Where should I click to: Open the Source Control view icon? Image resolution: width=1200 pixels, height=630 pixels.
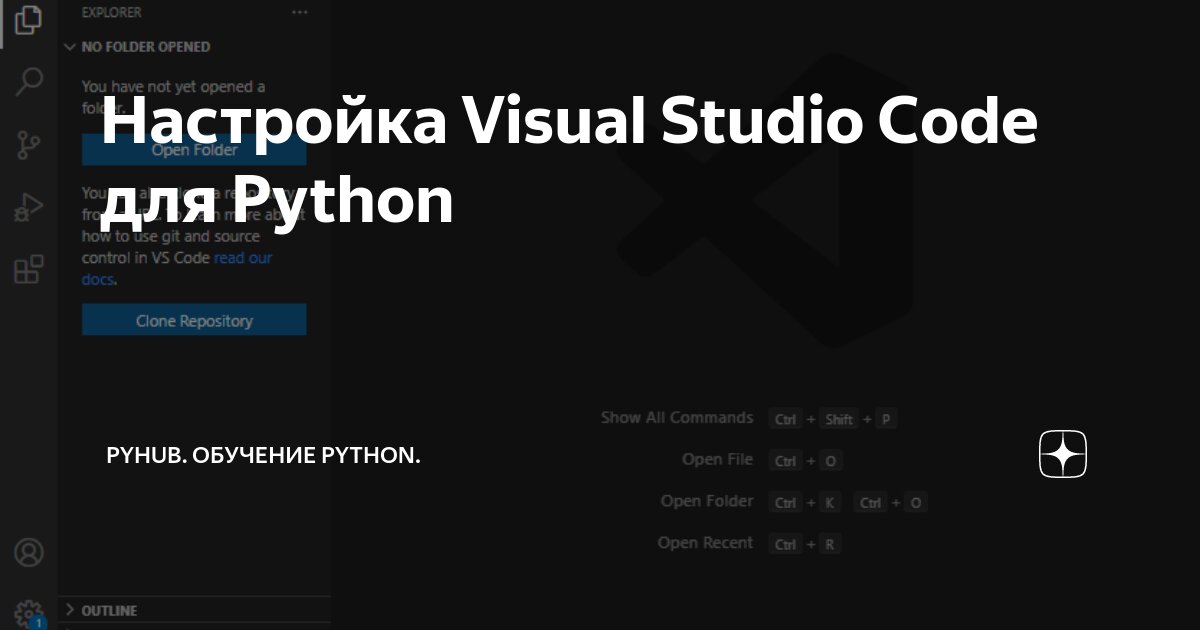point(29,145)
